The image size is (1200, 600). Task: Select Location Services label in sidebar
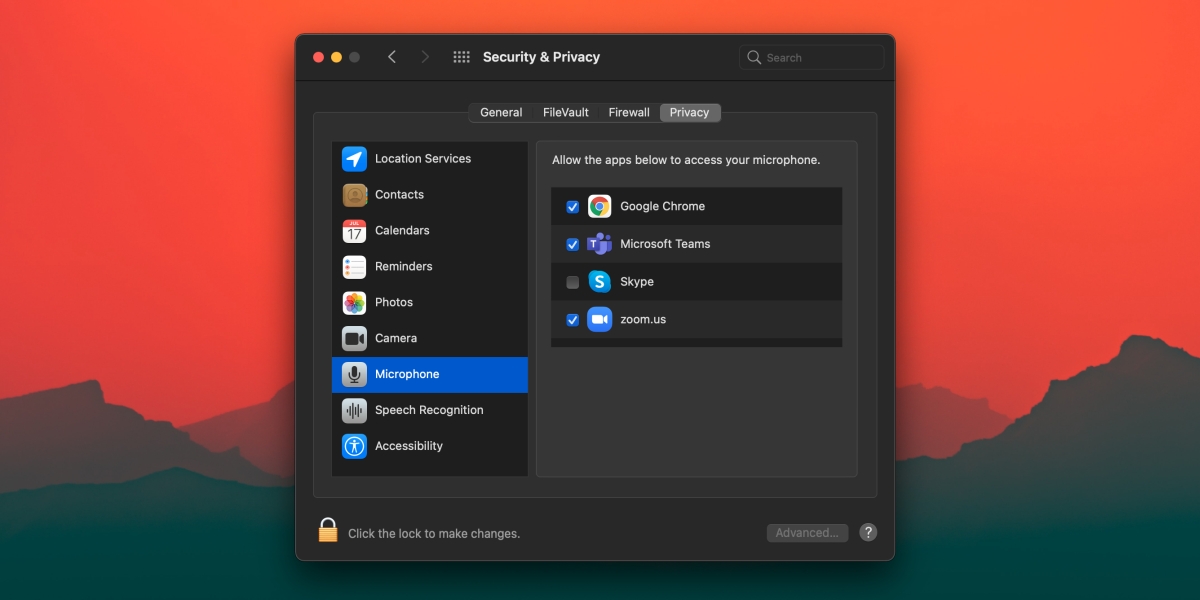(423, 159)
